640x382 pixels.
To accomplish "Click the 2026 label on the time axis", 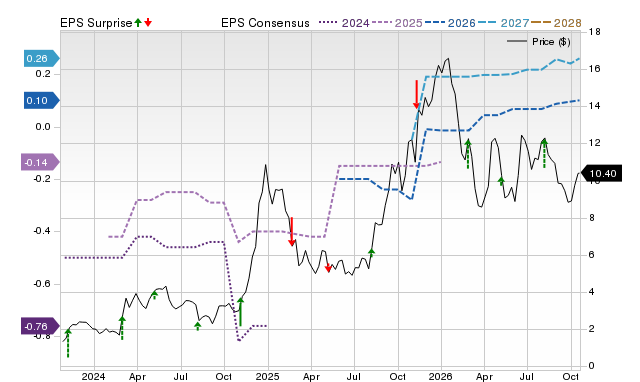I will [440, 376].
